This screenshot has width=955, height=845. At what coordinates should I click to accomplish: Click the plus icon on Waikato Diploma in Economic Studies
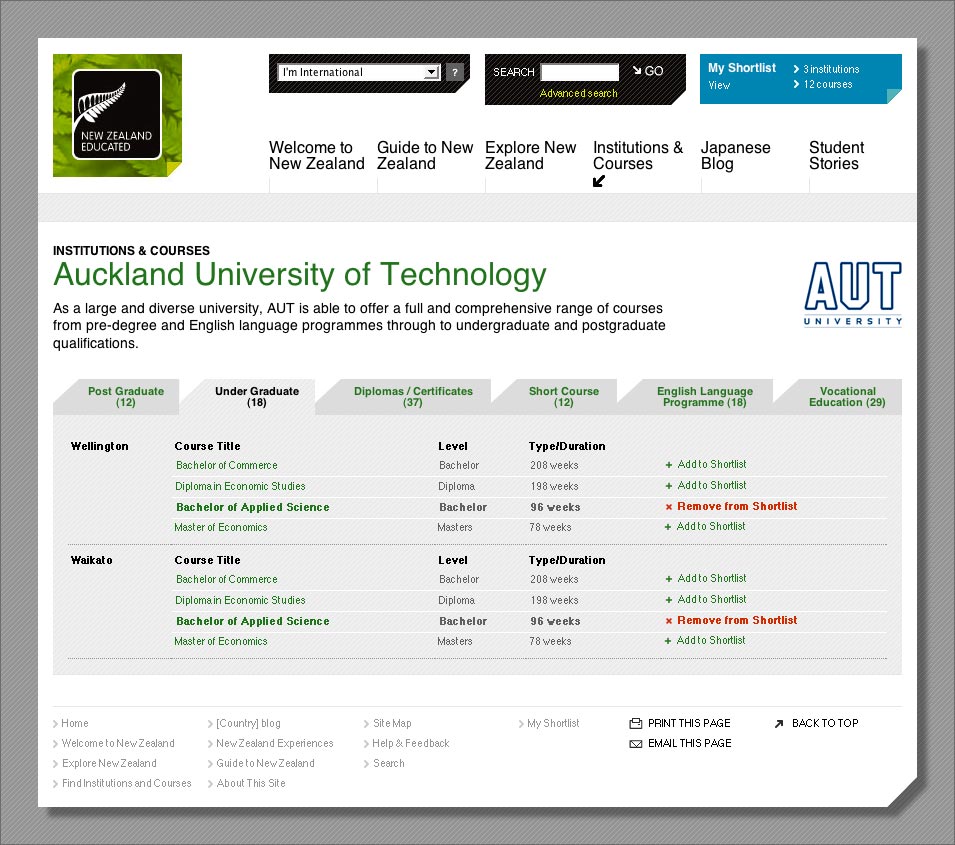pos(669,600)
